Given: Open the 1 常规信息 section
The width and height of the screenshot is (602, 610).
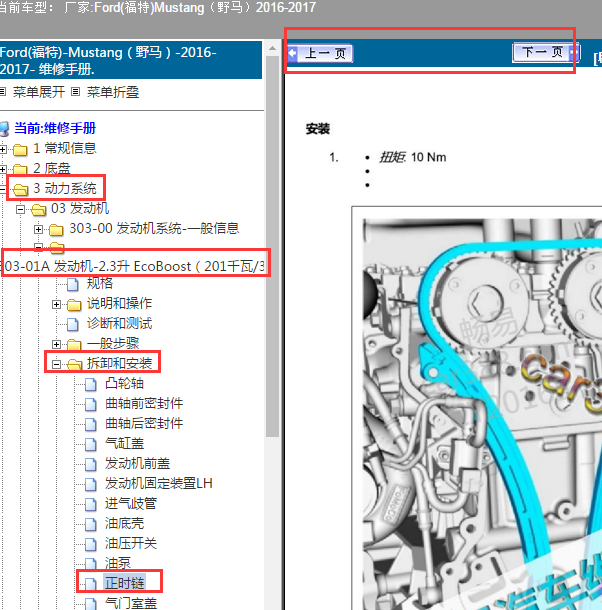Looking at the screenshot, I should pos(65,148).
